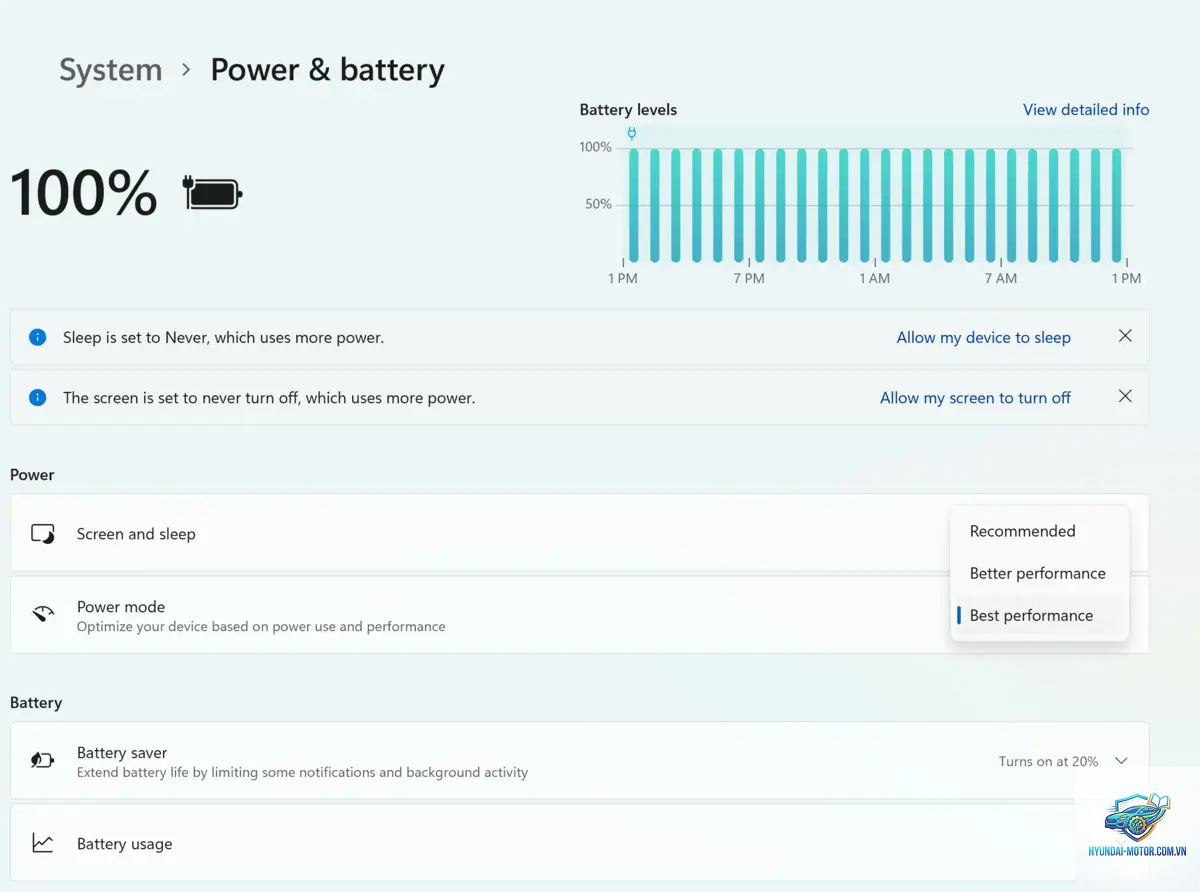Click the 7 PM label on chart
Viewport: 1200px width, 892px height.
[748, 278]
